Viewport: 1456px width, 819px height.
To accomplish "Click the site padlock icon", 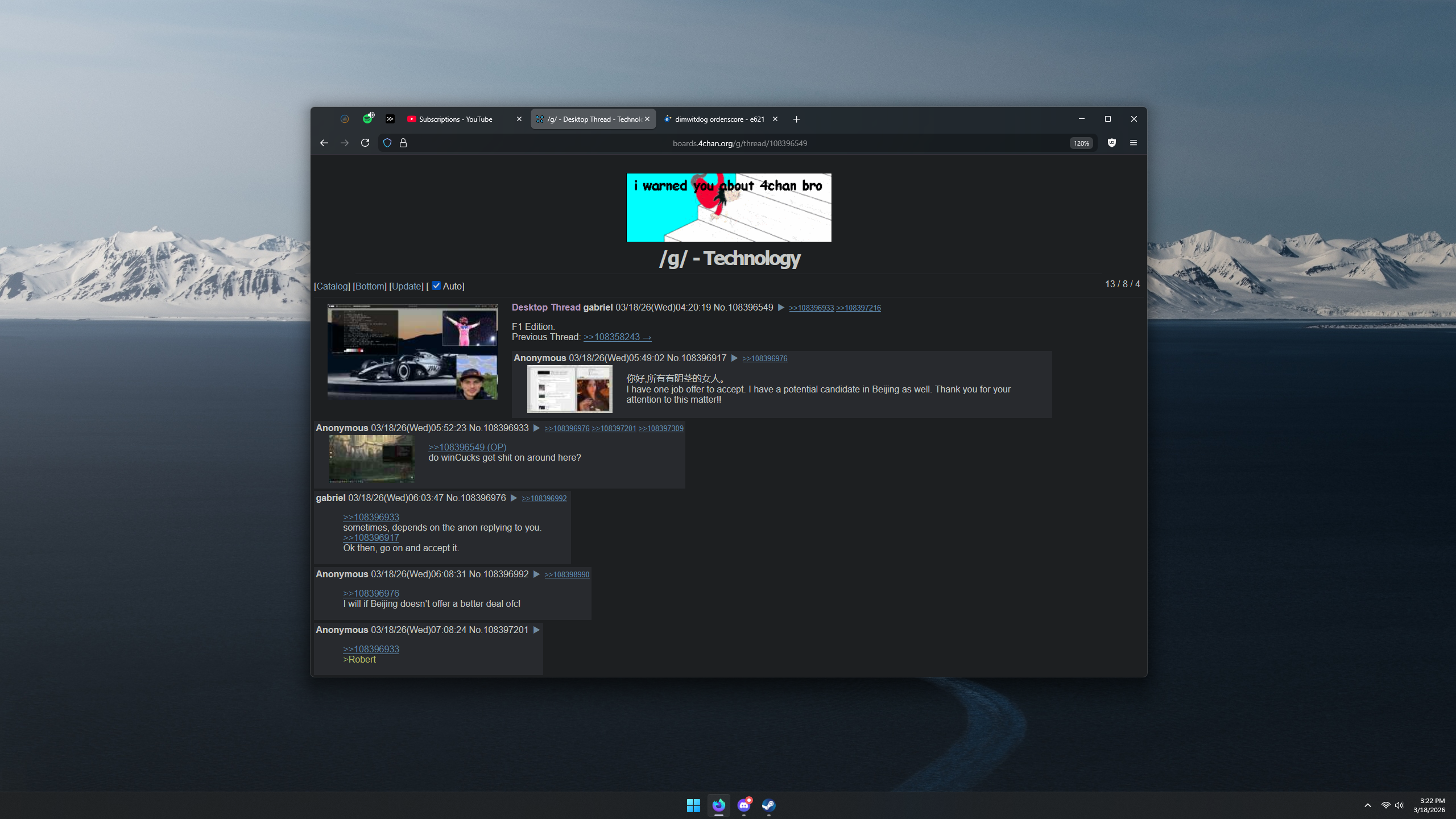I will [x=403, y=143].
